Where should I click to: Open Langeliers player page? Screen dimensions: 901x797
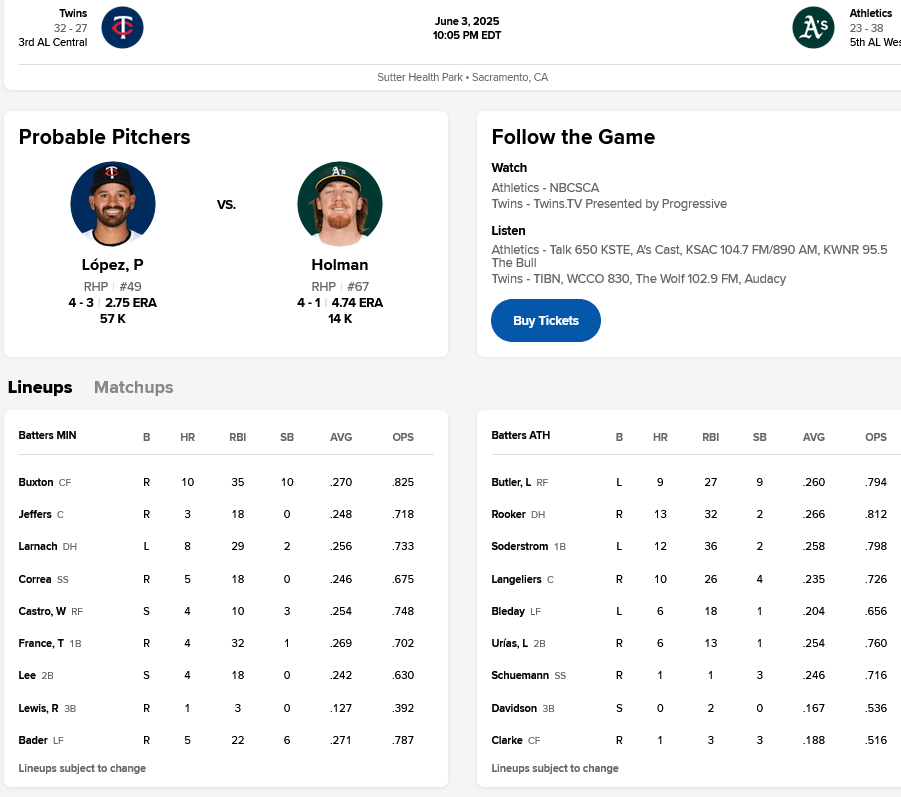point(516,579)
